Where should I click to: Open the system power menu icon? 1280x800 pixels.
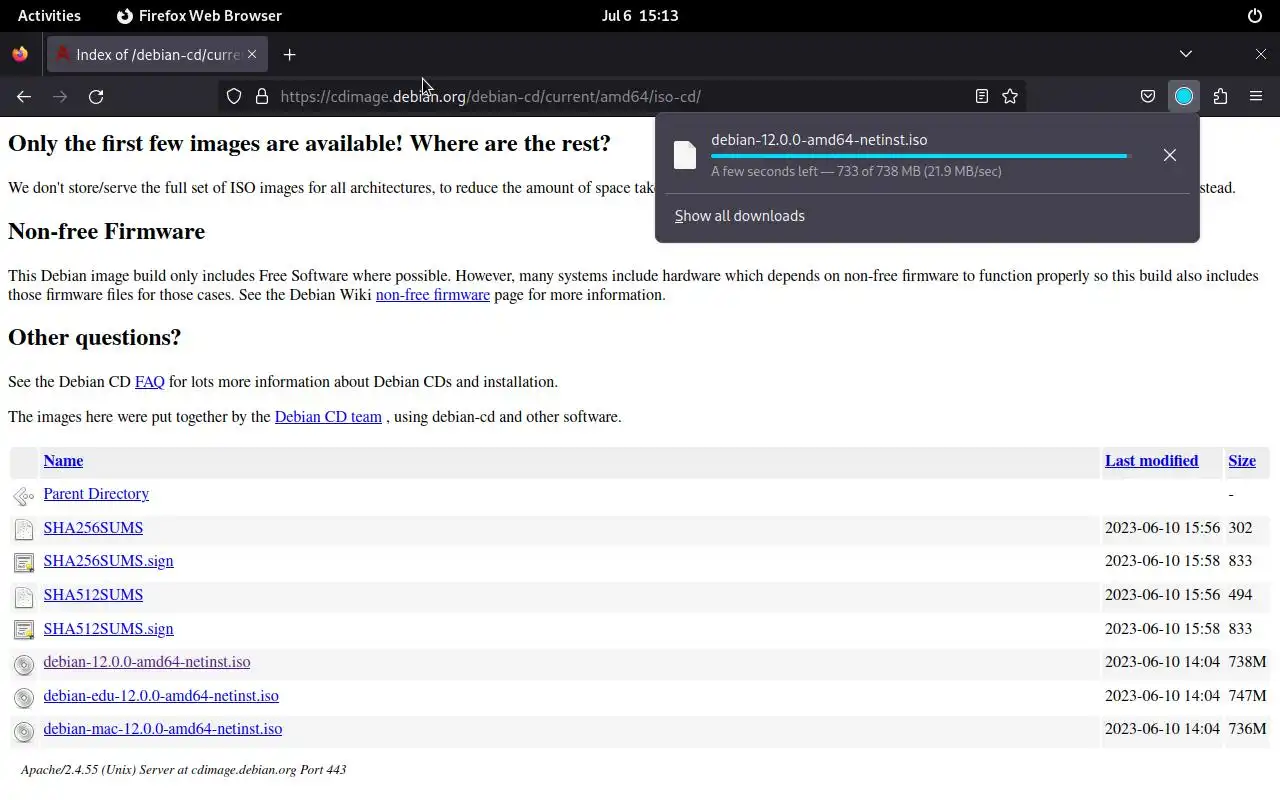click(1255, 15)
